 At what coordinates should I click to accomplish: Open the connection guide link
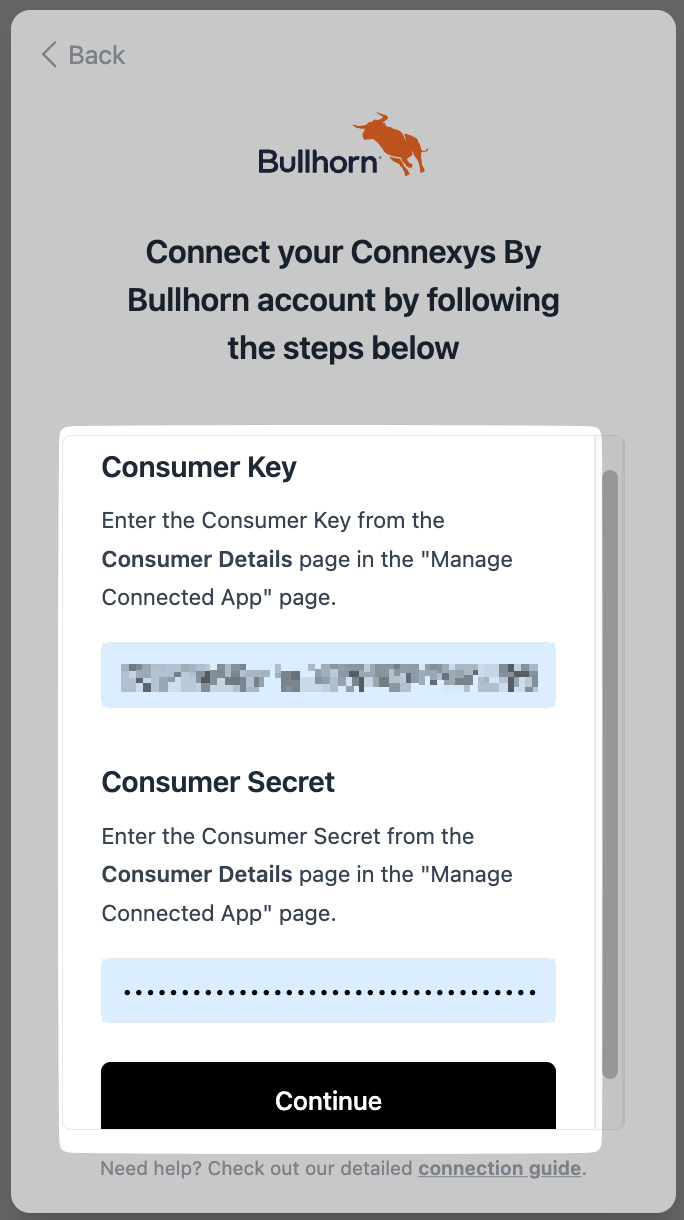(x=499, y=1168)
